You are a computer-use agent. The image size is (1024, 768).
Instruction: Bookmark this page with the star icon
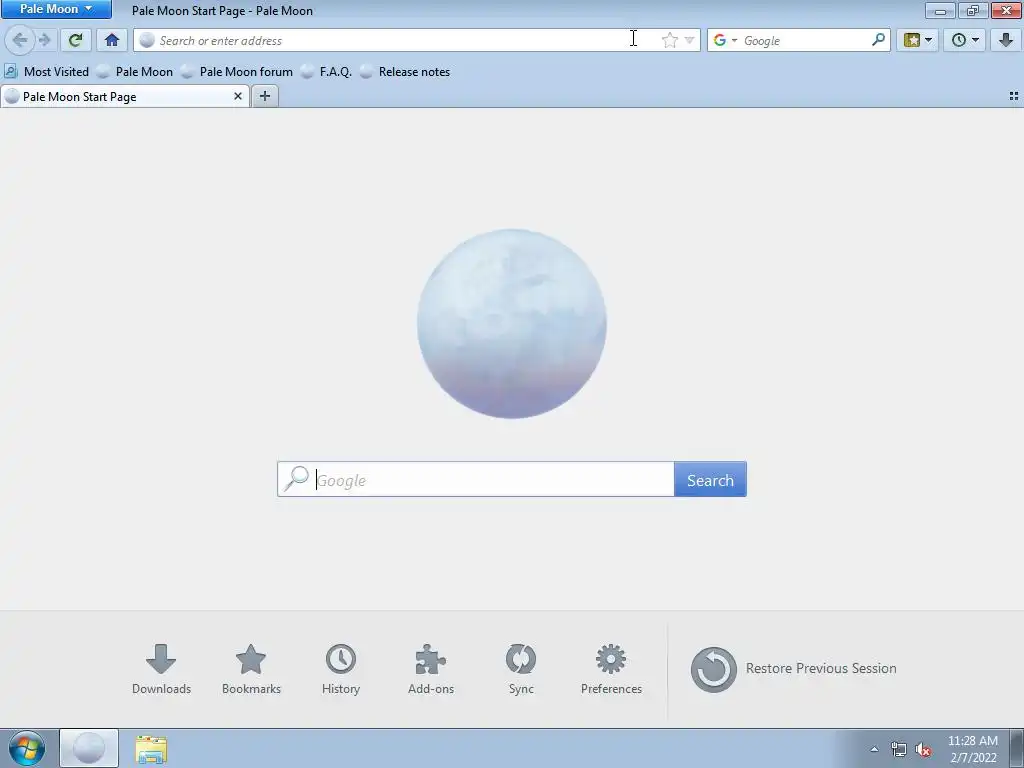point(669,40)
